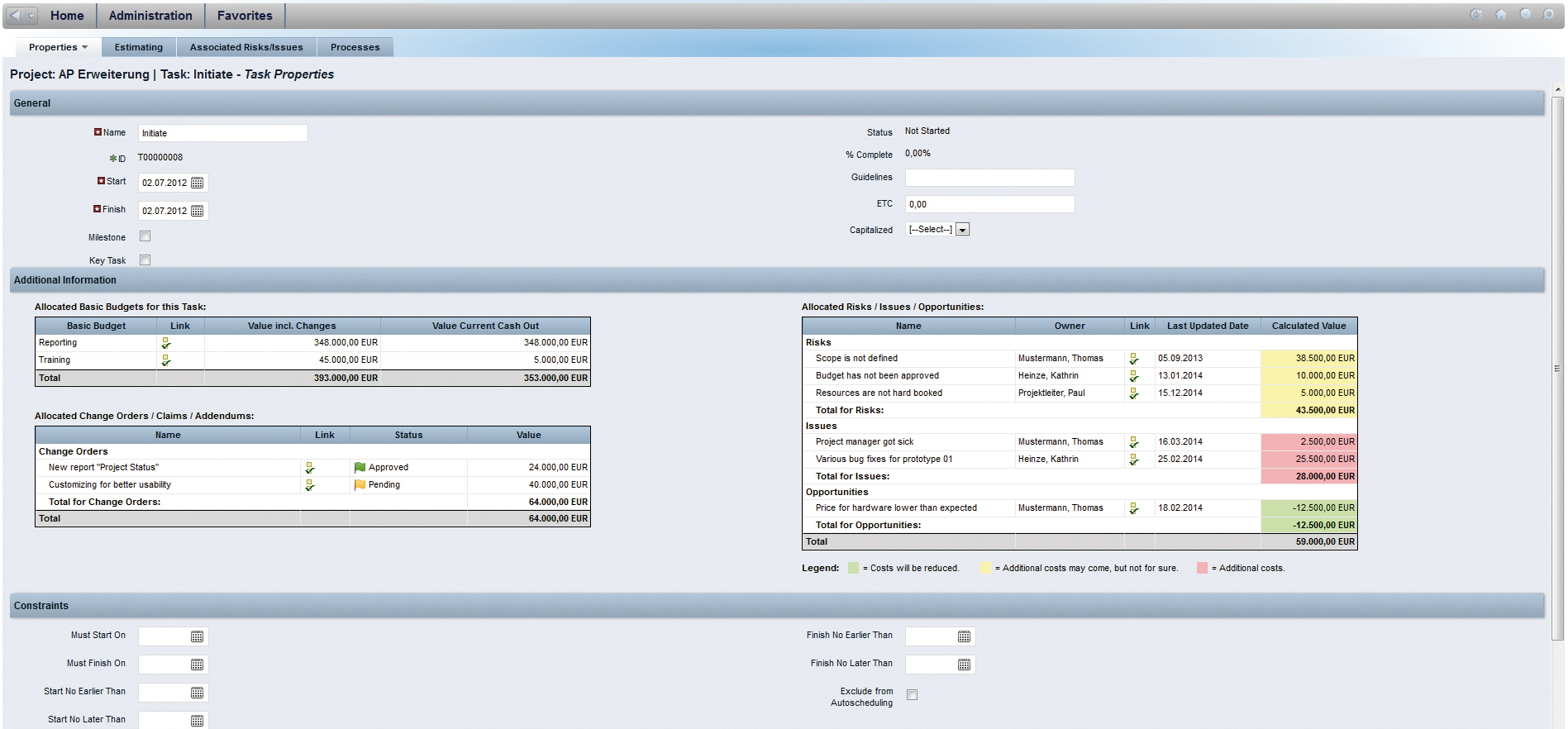This screenshot has height=729, width=1568.
Task: Click the Constraints section header
Action: click(777, 606)
